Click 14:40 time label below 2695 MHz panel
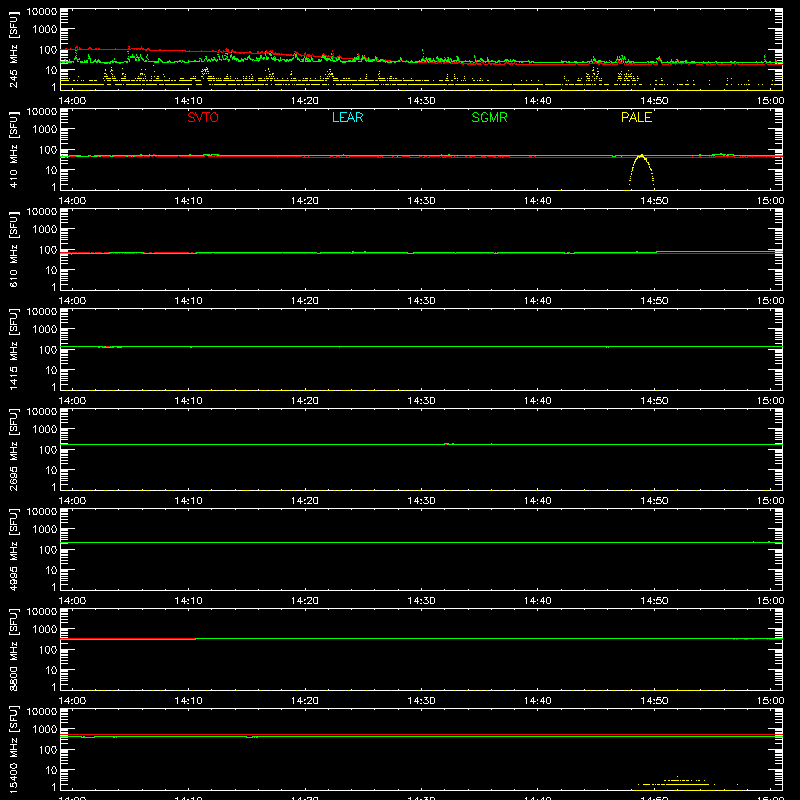The height and width of the screenshot is (800, 800). pos(538,501)
